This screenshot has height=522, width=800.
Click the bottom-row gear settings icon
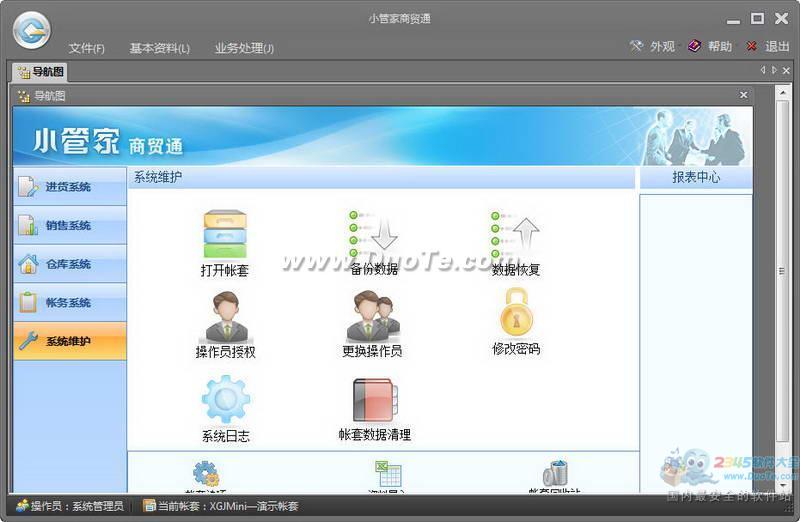(x=205, y=473)
